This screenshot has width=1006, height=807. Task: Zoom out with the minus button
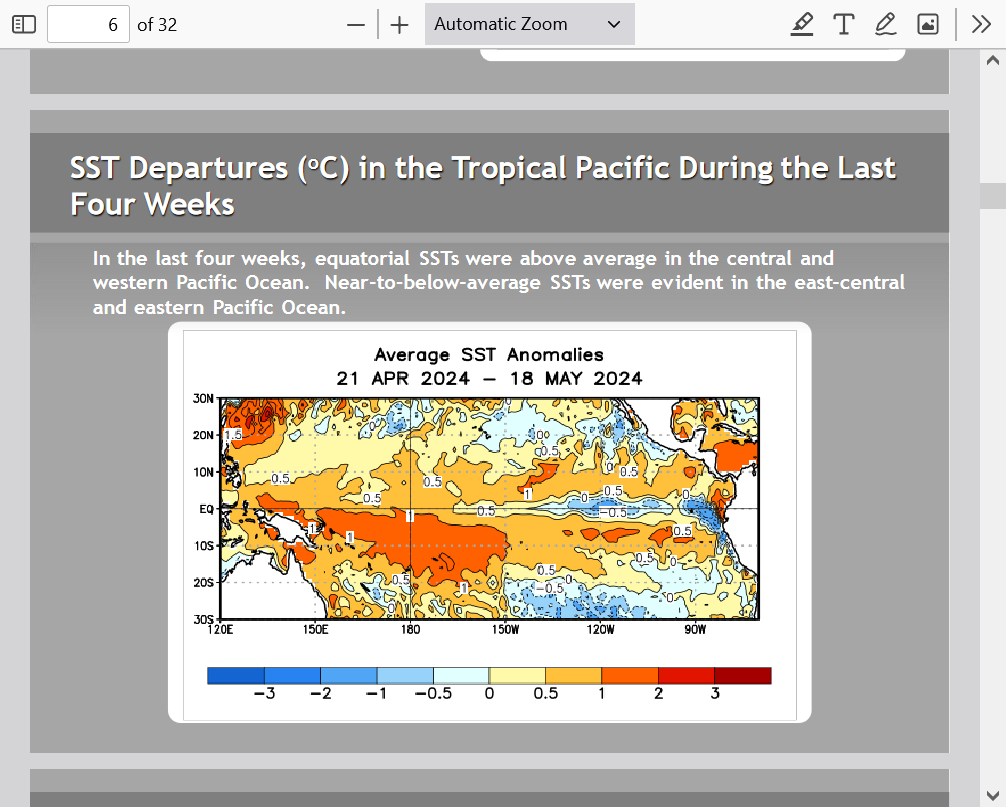(355, 25)
